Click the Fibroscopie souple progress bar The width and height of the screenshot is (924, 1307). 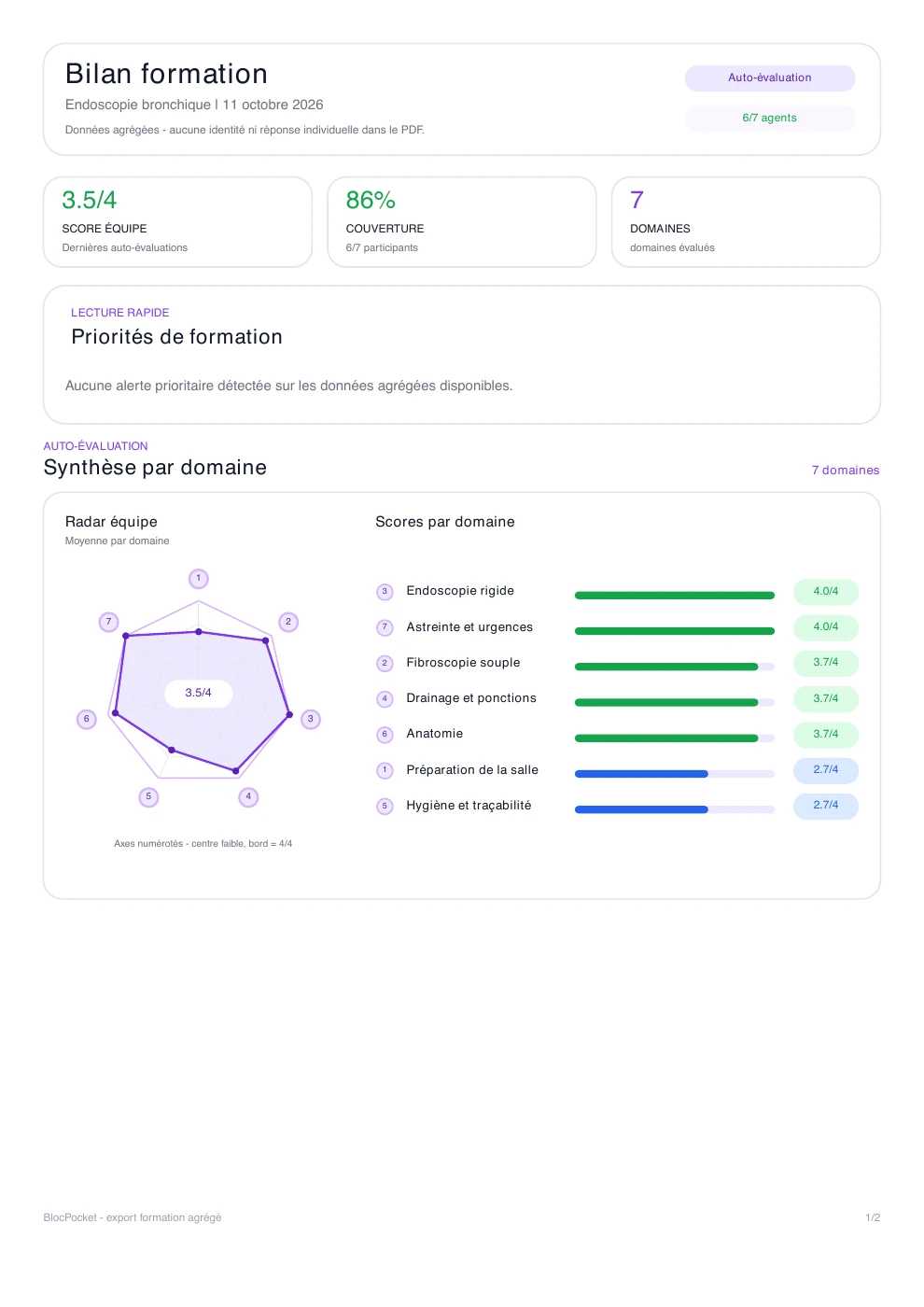tap(675, 667)
